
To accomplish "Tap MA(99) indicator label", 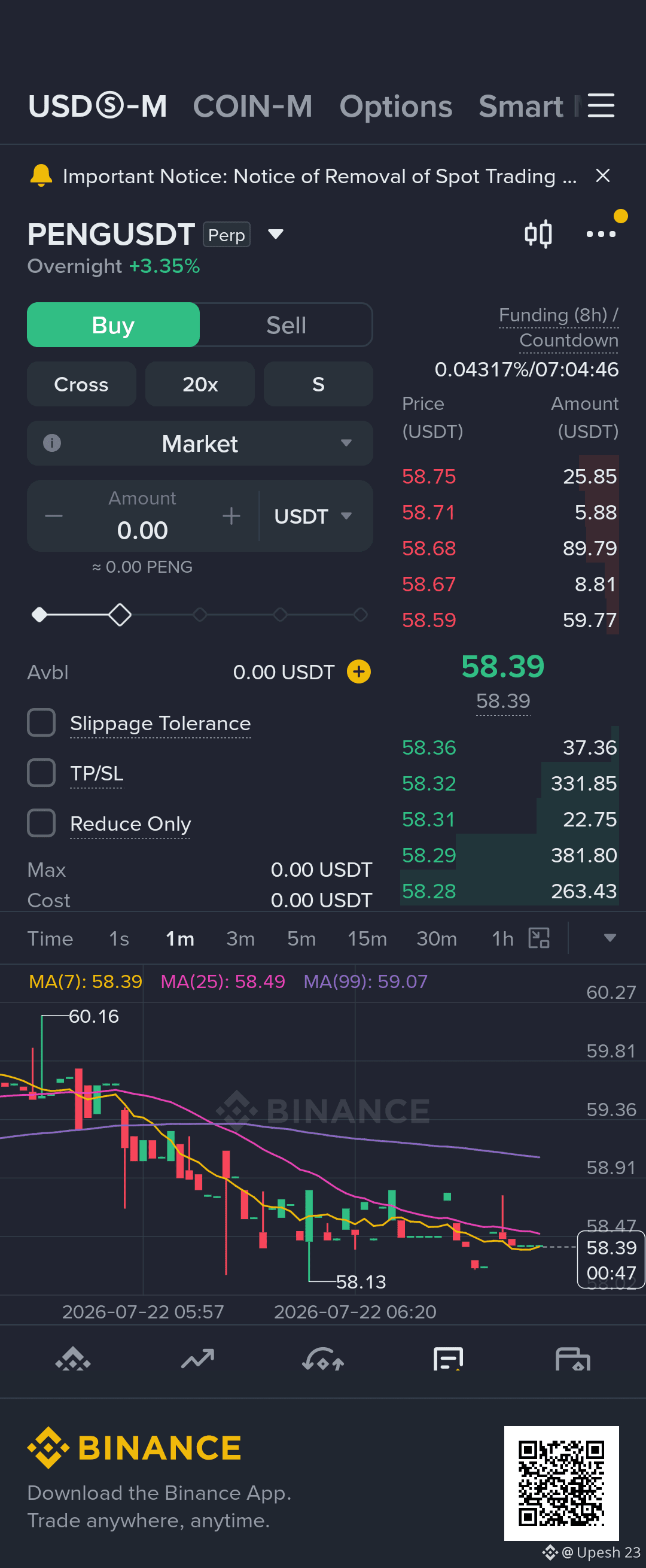I will point(365,981).
